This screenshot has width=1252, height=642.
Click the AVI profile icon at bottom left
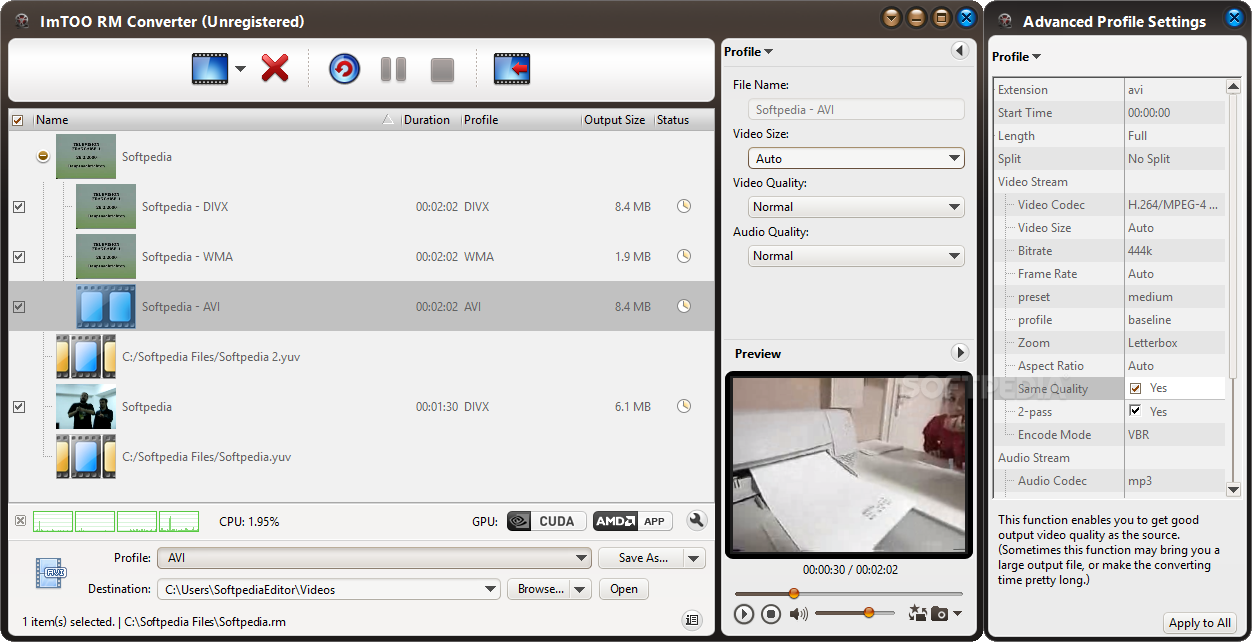click(50, 572)
